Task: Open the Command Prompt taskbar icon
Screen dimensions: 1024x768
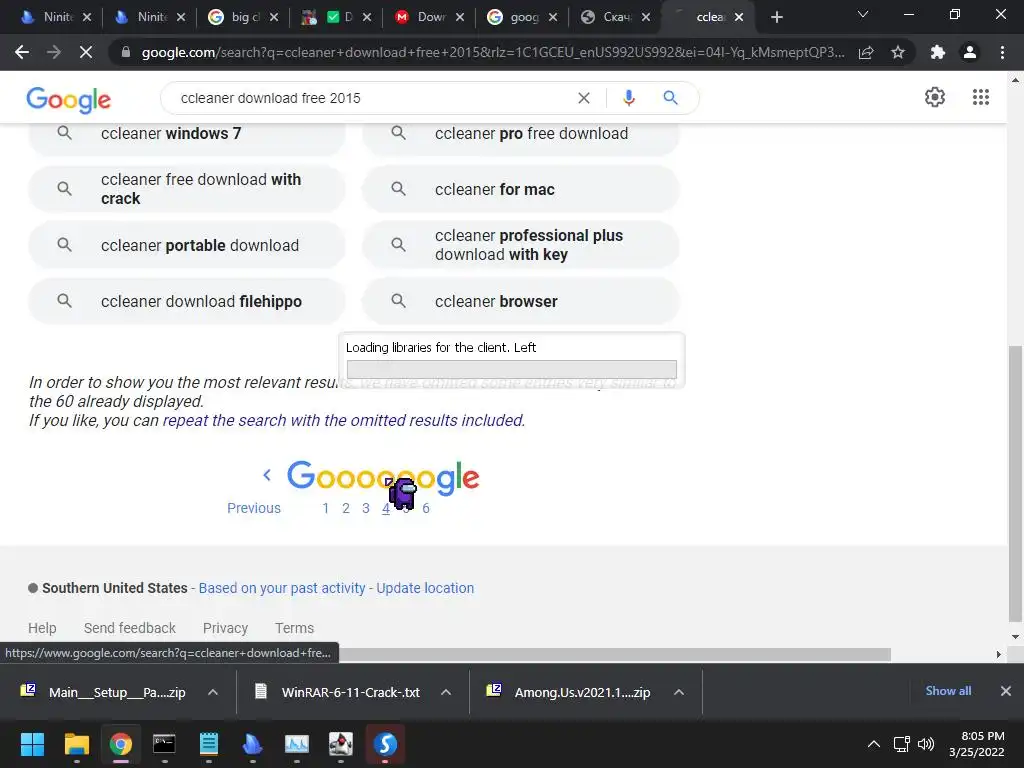Action: click(x=164, y=744)
